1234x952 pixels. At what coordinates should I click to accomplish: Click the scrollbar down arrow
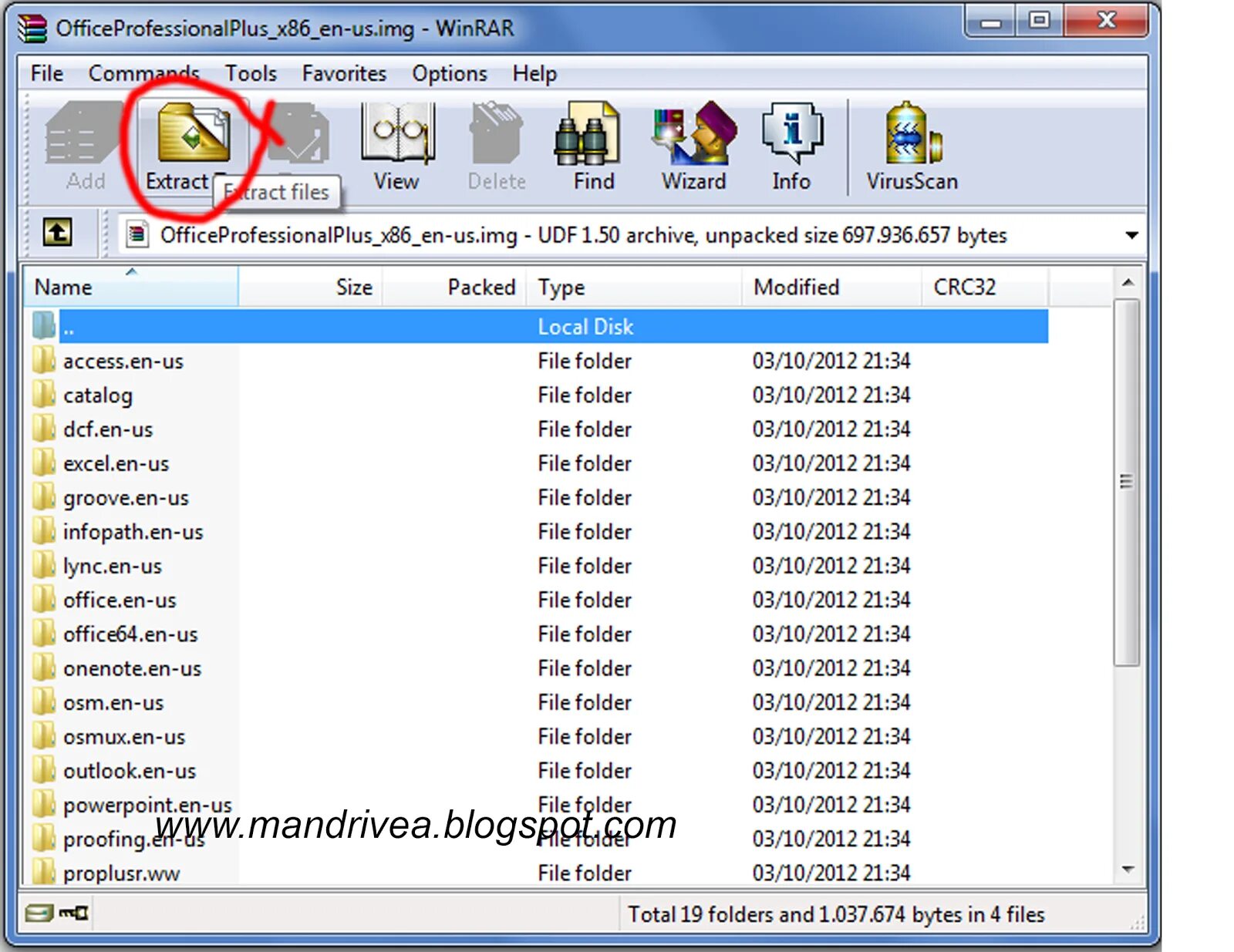[x=1128, y=869]
